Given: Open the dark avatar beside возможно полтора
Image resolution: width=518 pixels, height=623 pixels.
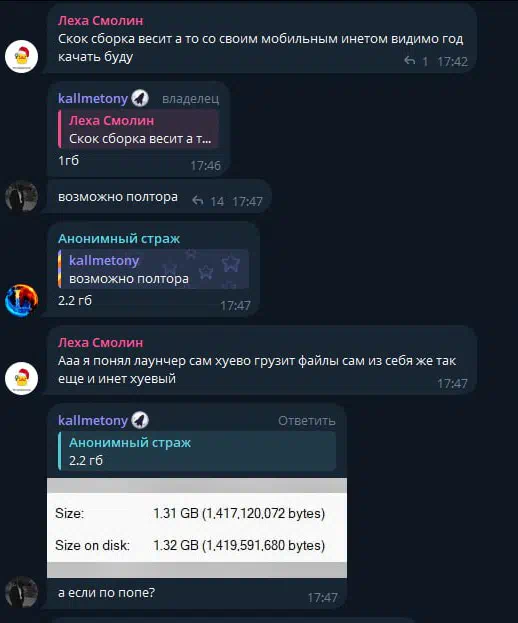Looking at the screenshot, I should click(21, 196).
